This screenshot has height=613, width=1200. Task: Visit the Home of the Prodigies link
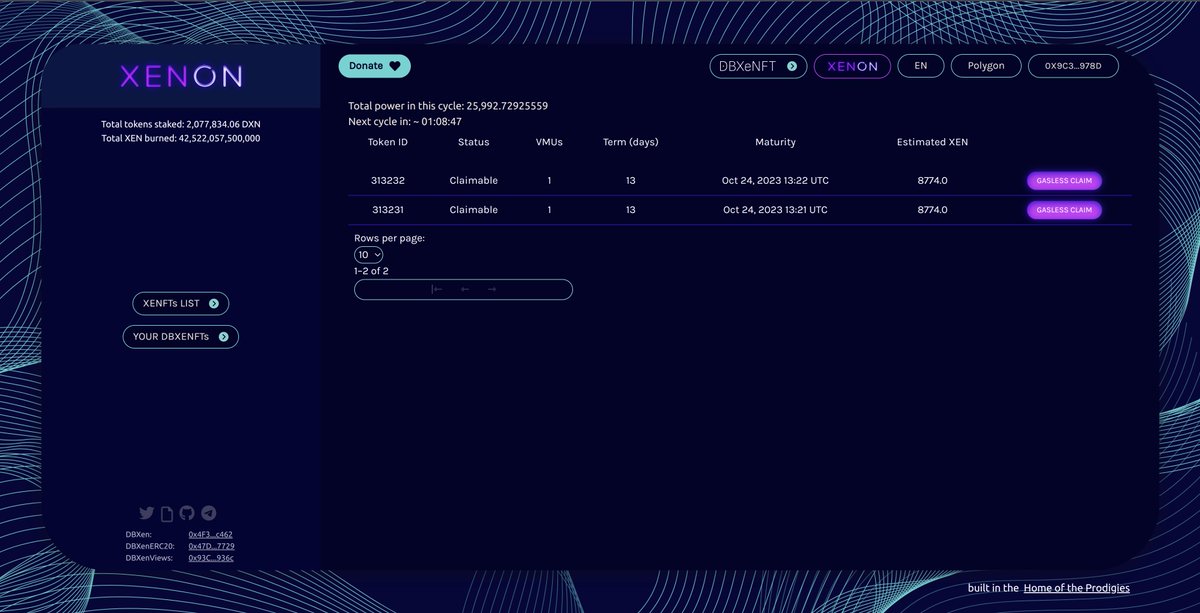pos(1075,588)
